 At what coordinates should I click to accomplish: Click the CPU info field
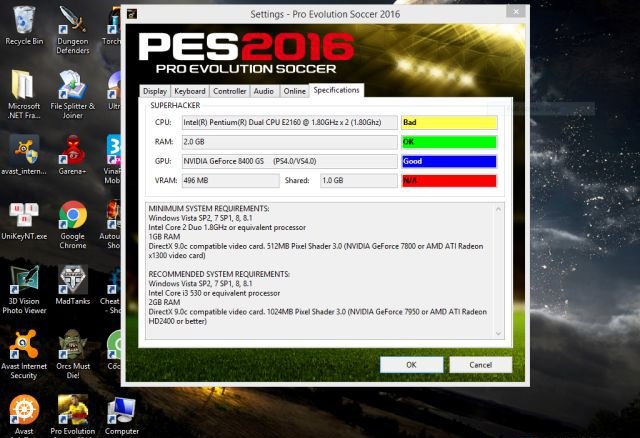click(289, 122)
